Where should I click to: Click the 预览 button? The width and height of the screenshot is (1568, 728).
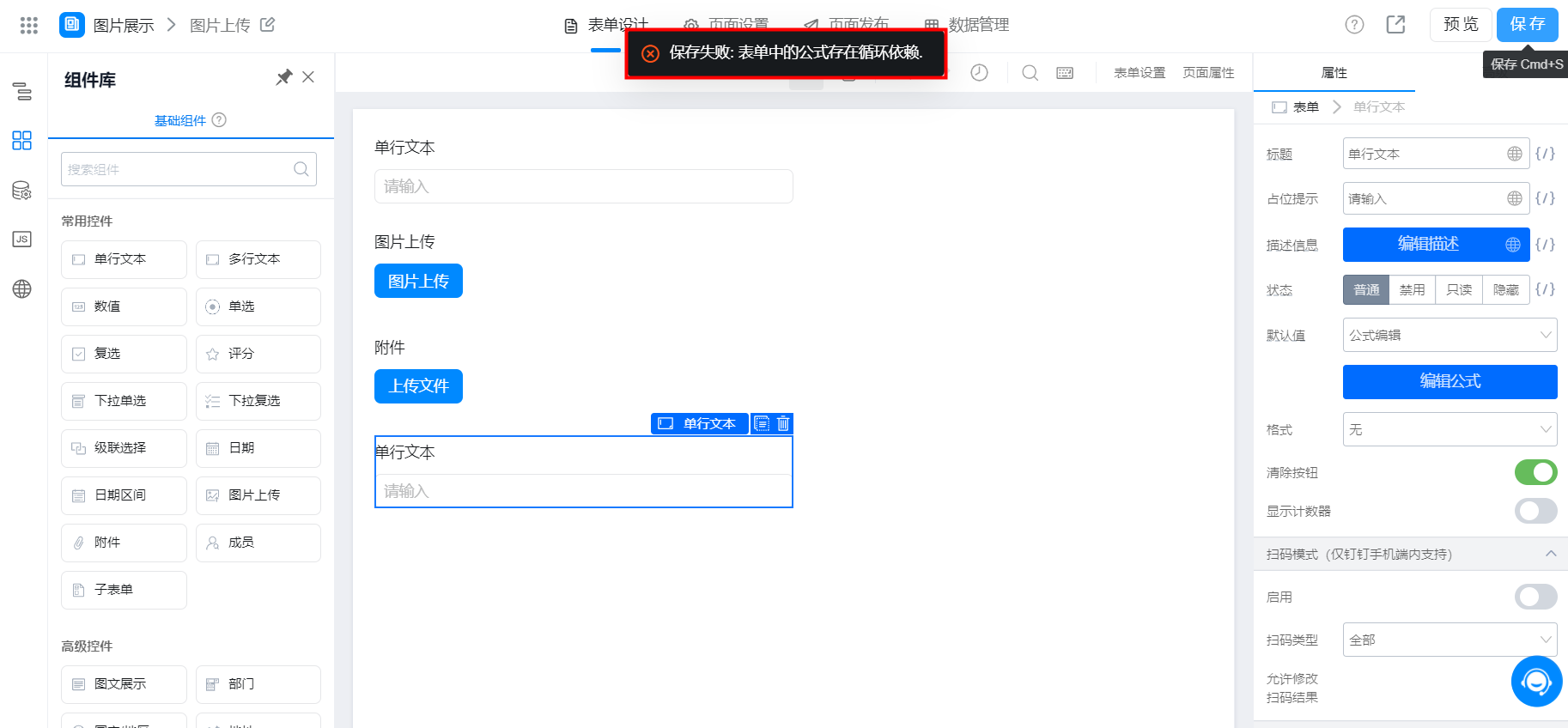1461,24
